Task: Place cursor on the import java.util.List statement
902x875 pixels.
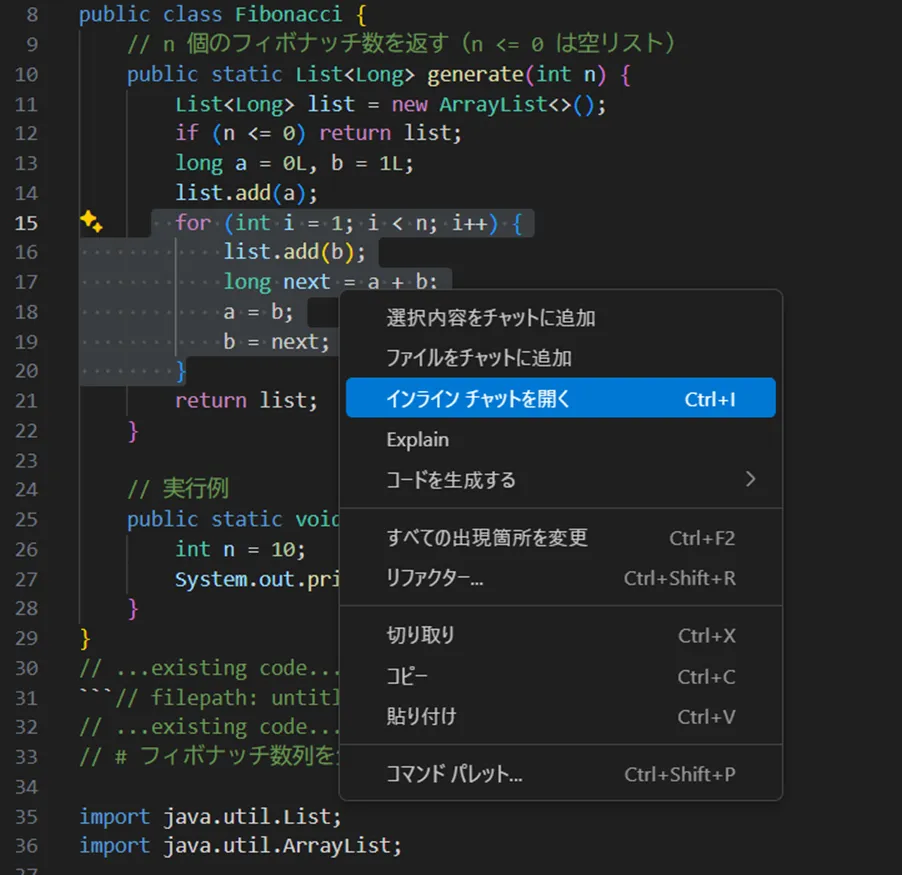Action: [210, 817]
